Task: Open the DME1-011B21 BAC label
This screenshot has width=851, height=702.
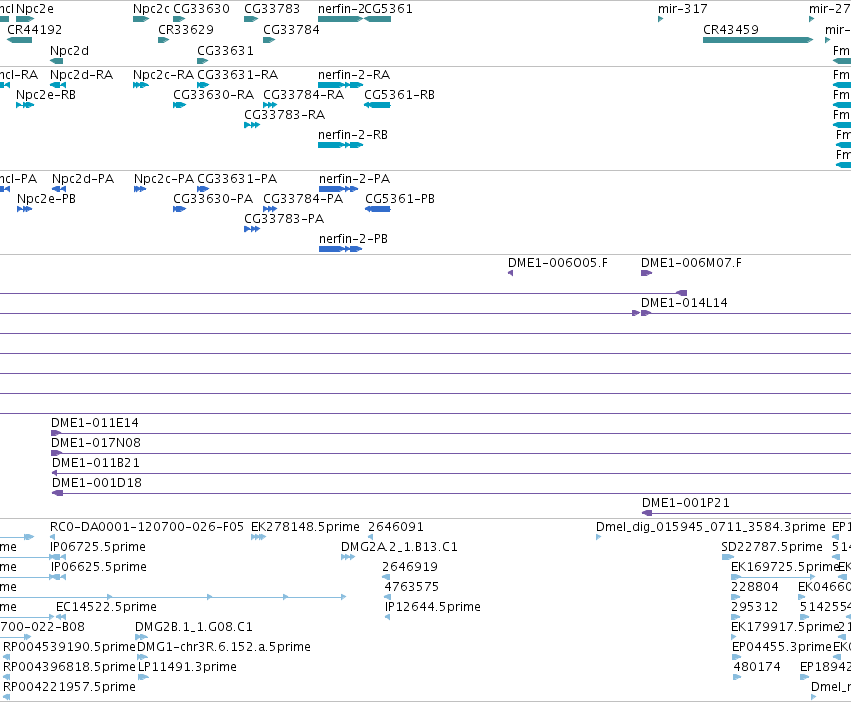Action: [96, 463]
